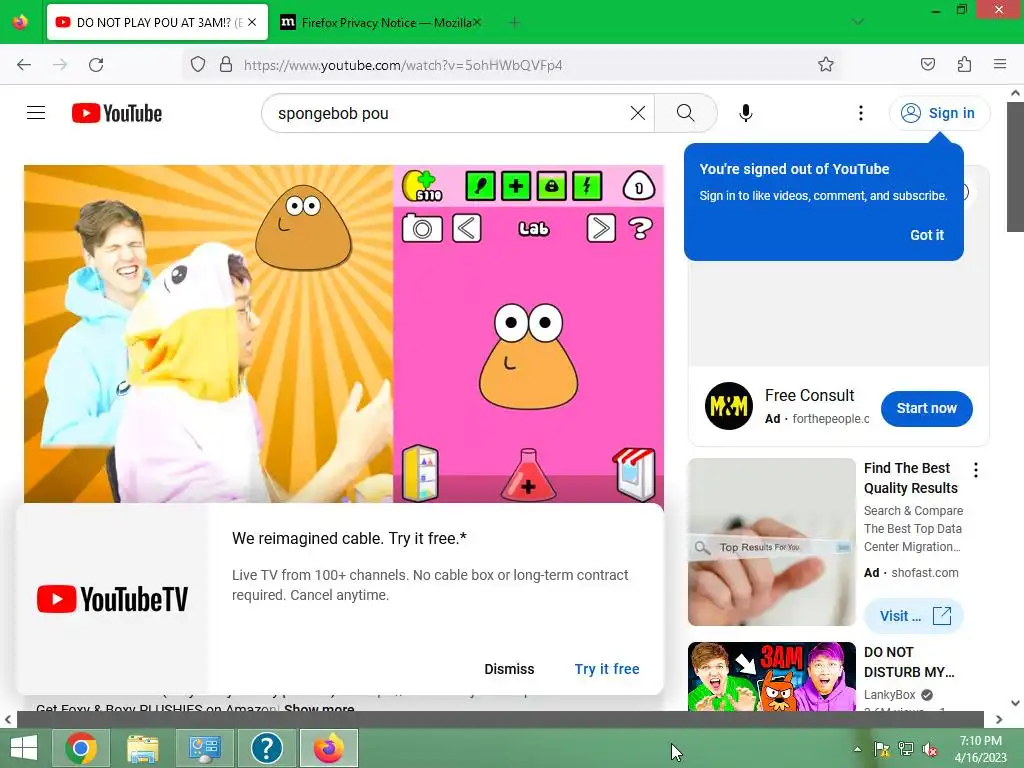1024x768 pixels.
Task: Close the Firefox Privacy Notice tab
Action: click(x=477, y=22)
